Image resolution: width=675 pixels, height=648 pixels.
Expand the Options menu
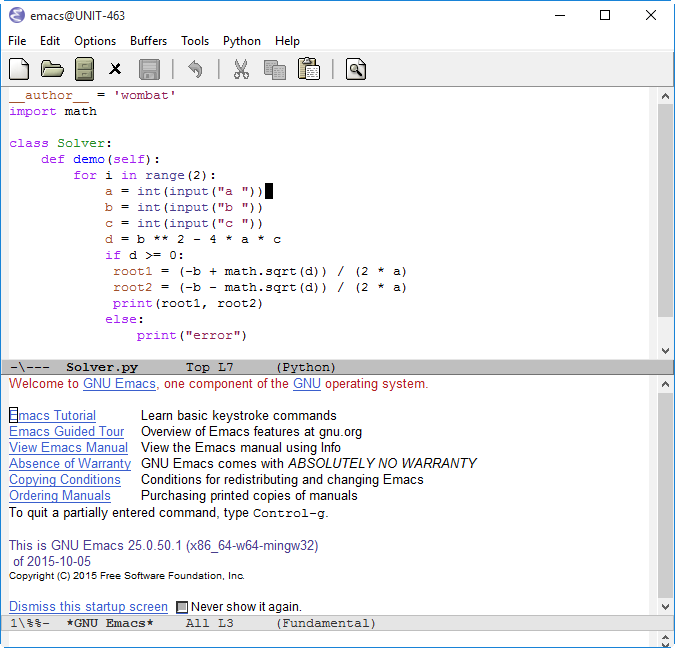tap(95, 41)
